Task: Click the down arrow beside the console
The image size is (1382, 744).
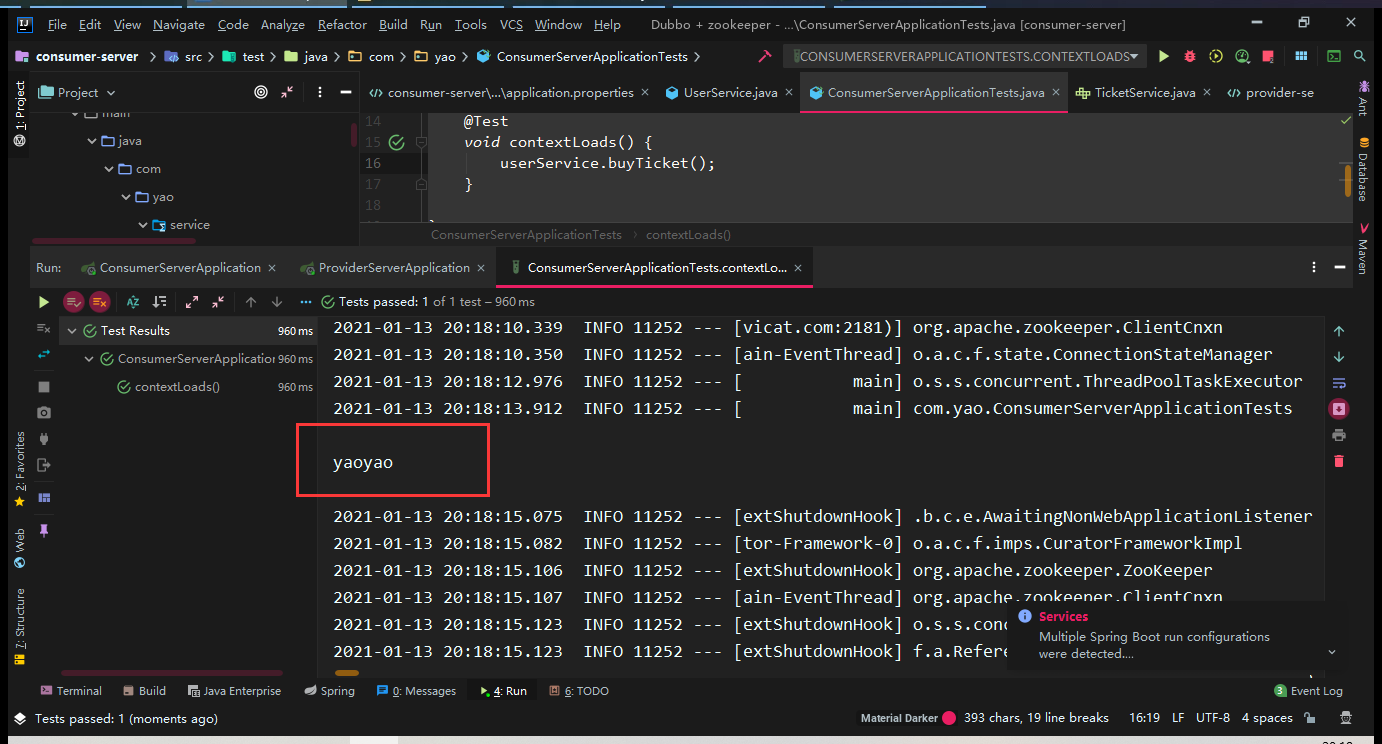Action: pos(1339,357)
